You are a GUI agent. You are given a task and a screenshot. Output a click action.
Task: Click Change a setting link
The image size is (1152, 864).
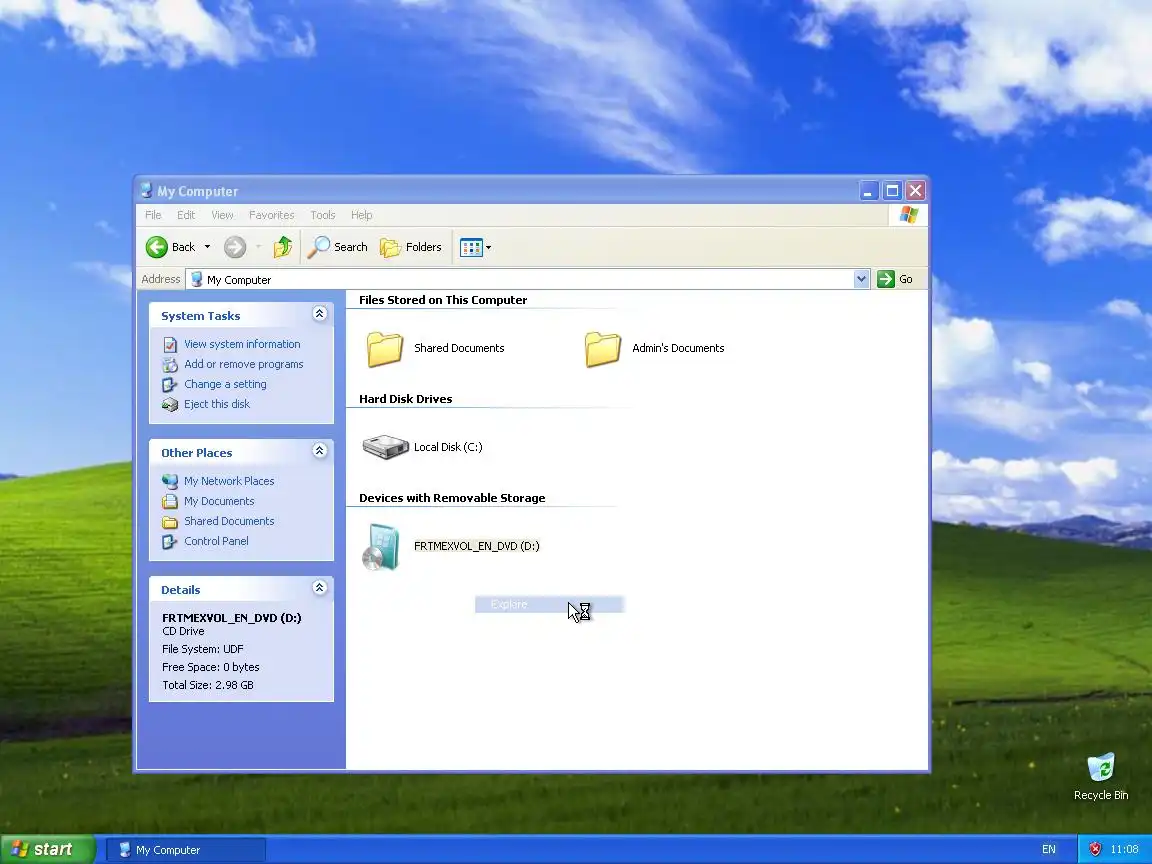pos(225,384)
